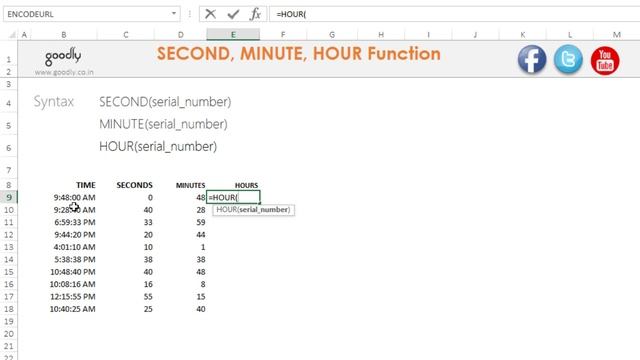Click the MINUTES column heading cell
Screen dimensions: 640x360
click(x=180, y=185)
